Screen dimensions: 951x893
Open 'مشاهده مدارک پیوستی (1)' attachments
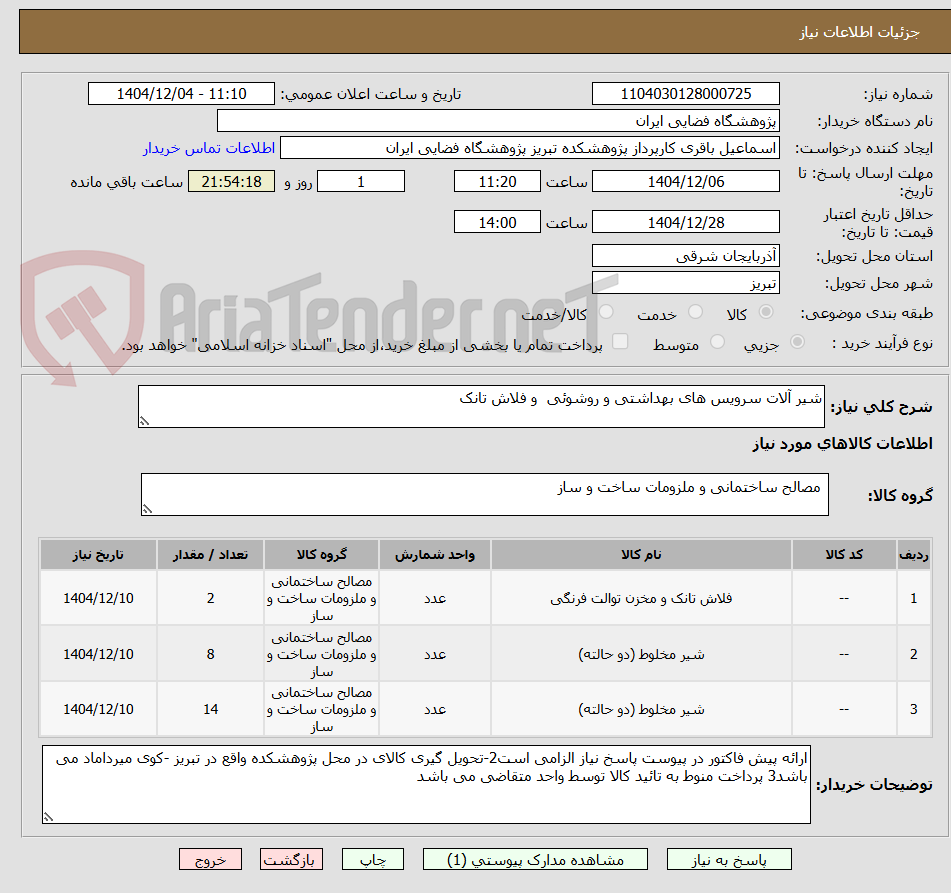[x=536, y=860]
